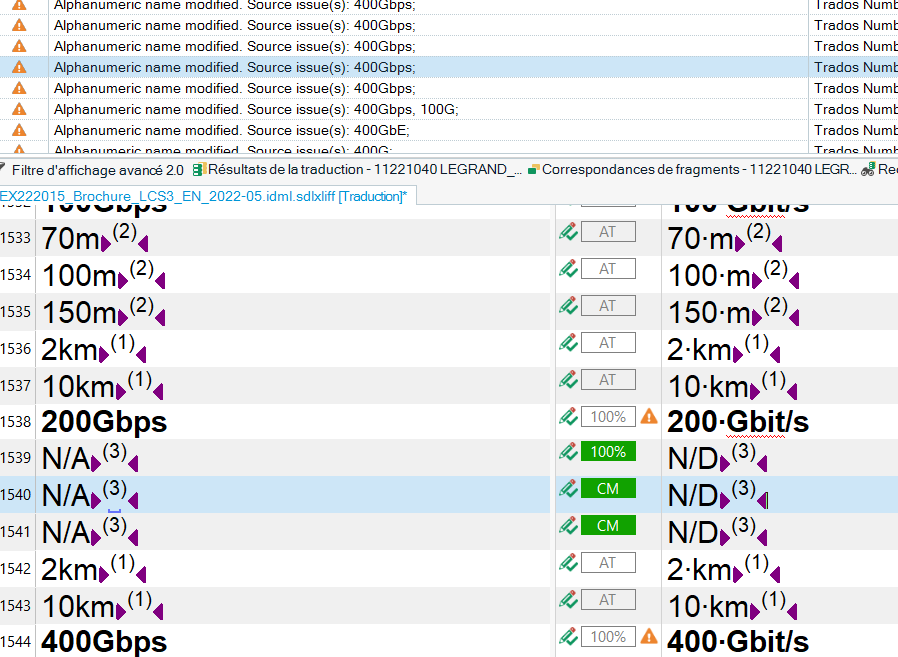Screen dimensions: 898x657
Task: Click source text '70m' in segment 1533
Action: coord(70,239)
